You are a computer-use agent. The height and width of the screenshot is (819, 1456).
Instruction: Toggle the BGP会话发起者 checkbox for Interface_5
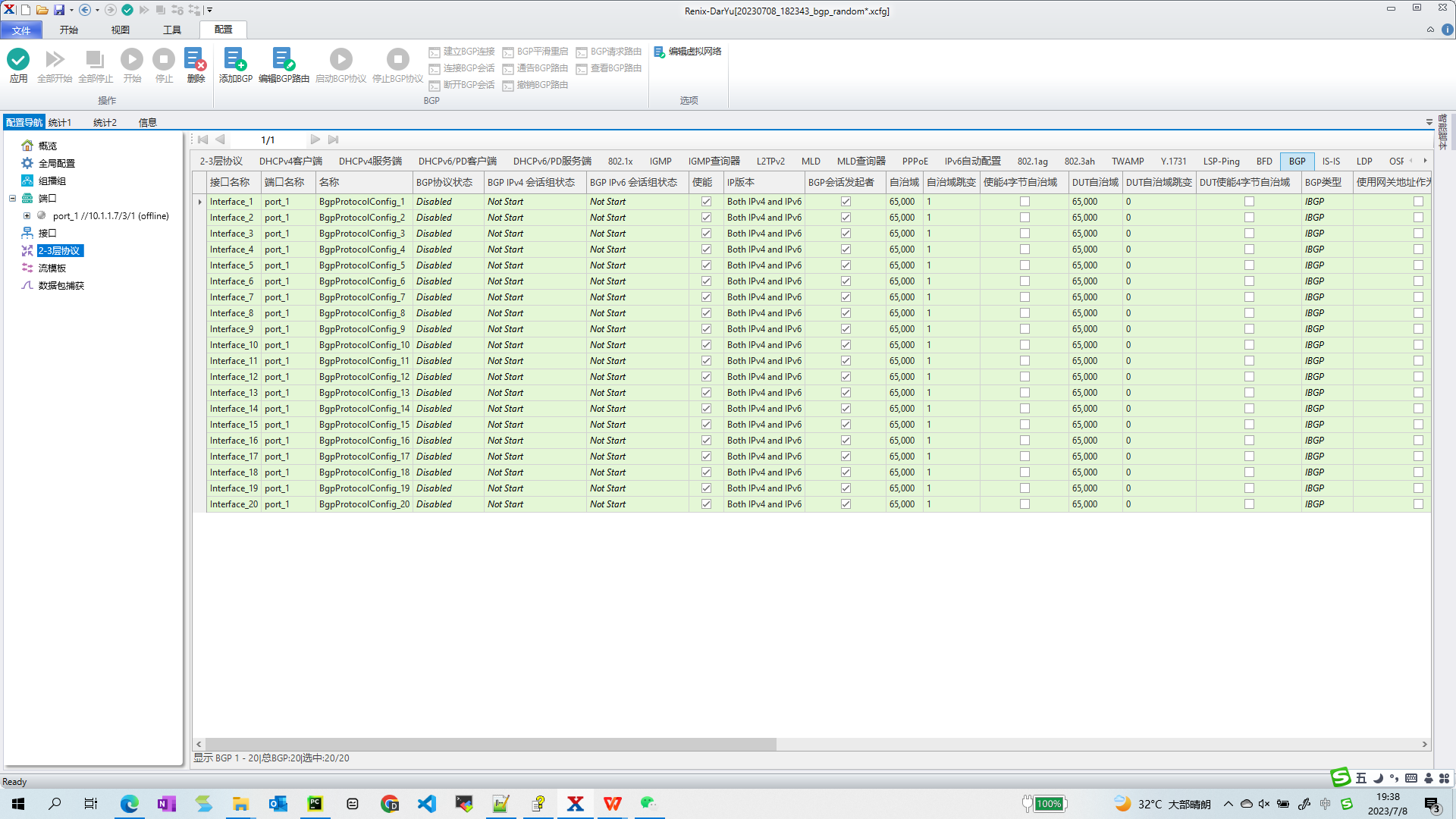846,265
